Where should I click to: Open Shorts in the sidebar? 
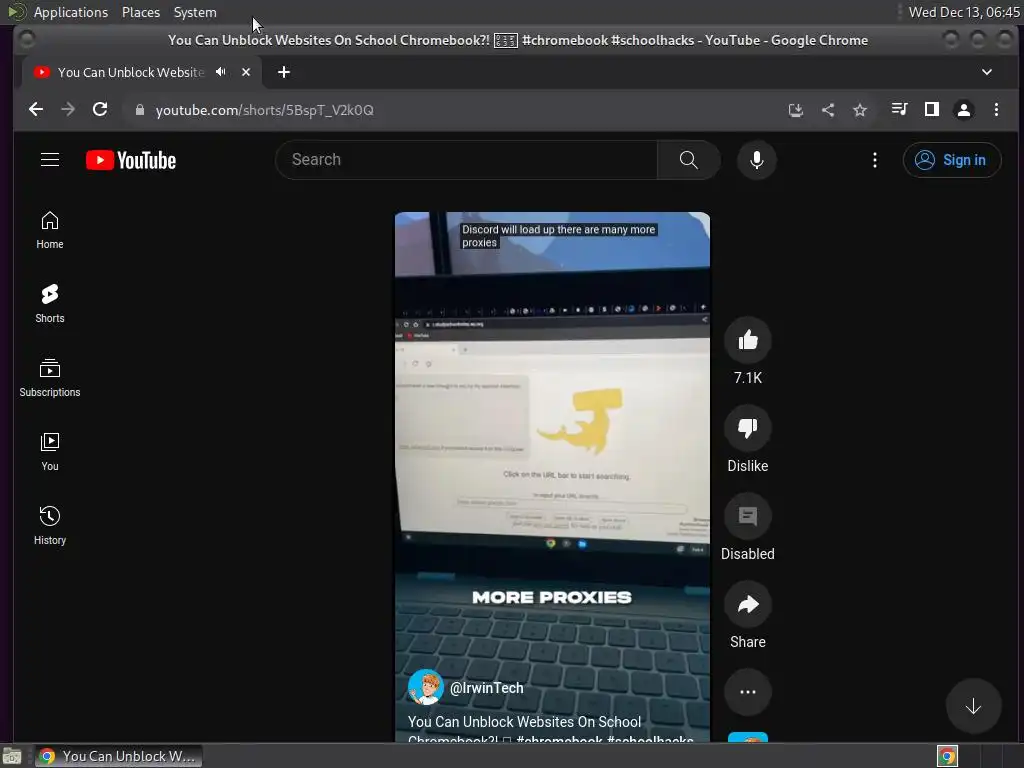pos(50,304)
